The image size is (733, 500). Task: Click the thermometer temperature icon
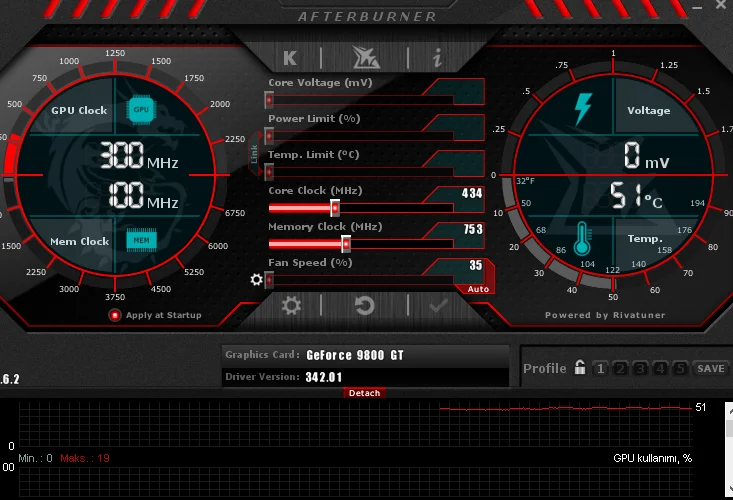coord(582,238)
